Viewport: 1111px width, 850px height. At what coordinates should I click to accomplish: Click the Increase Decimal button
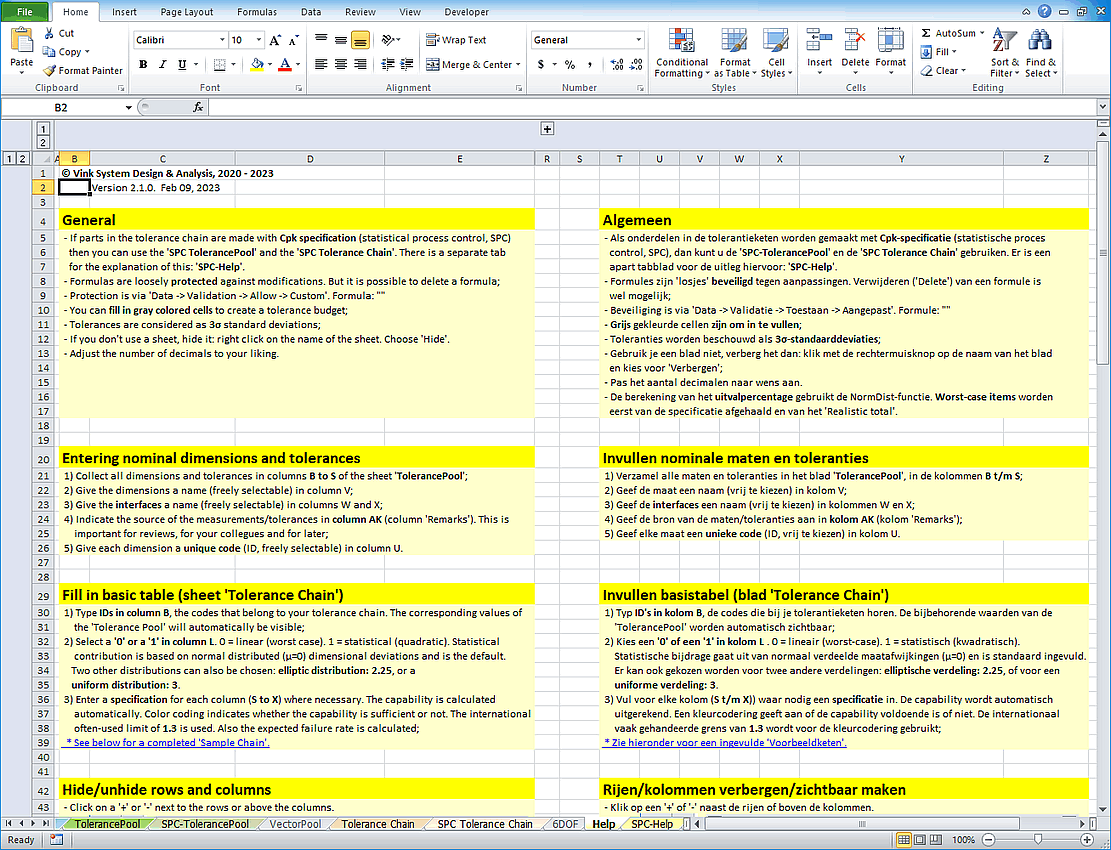point(617,64)
